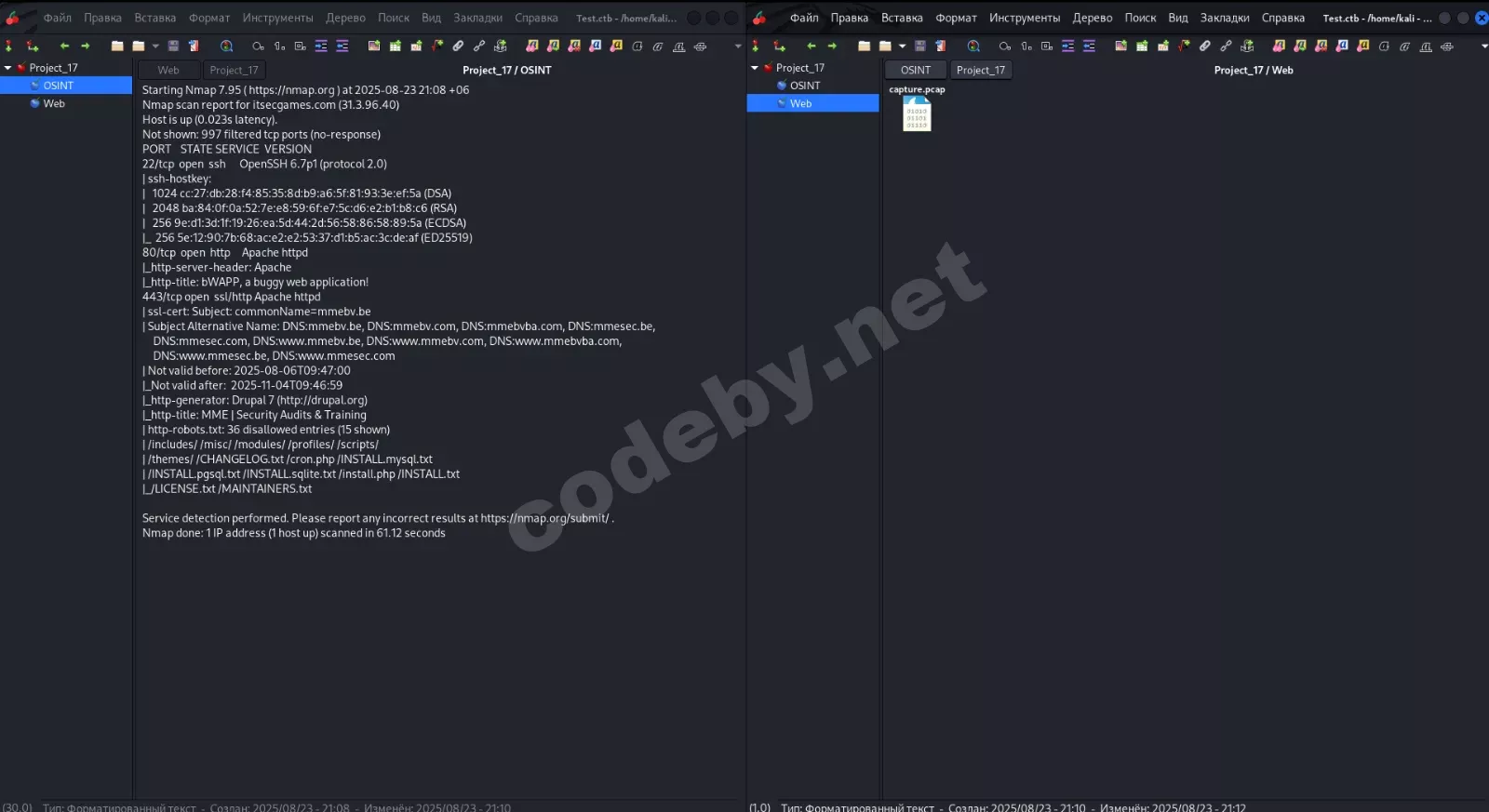Image resolution: width=1489 pixels, height=812 pixels.
Task: Go back to previous node, right window
Action: point(812,46)
